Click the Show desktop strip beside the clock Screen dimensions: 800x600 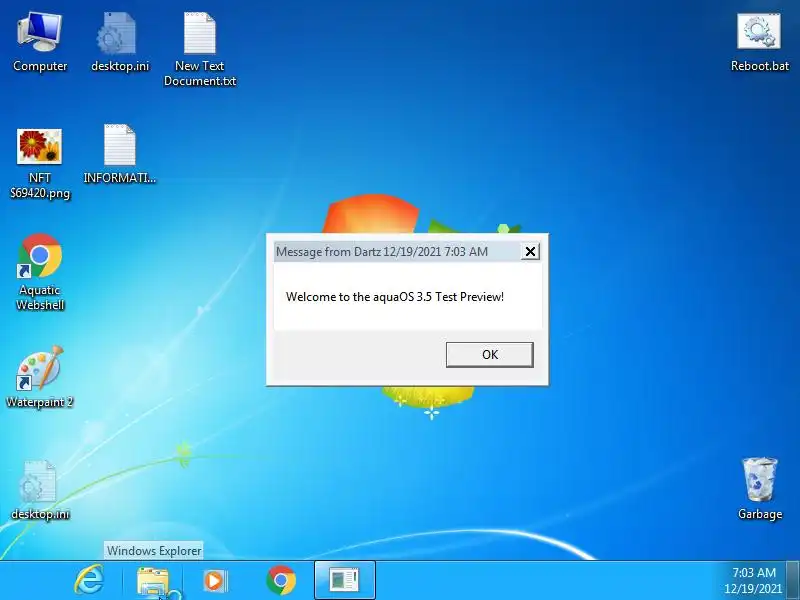click(x=794, y=580)
